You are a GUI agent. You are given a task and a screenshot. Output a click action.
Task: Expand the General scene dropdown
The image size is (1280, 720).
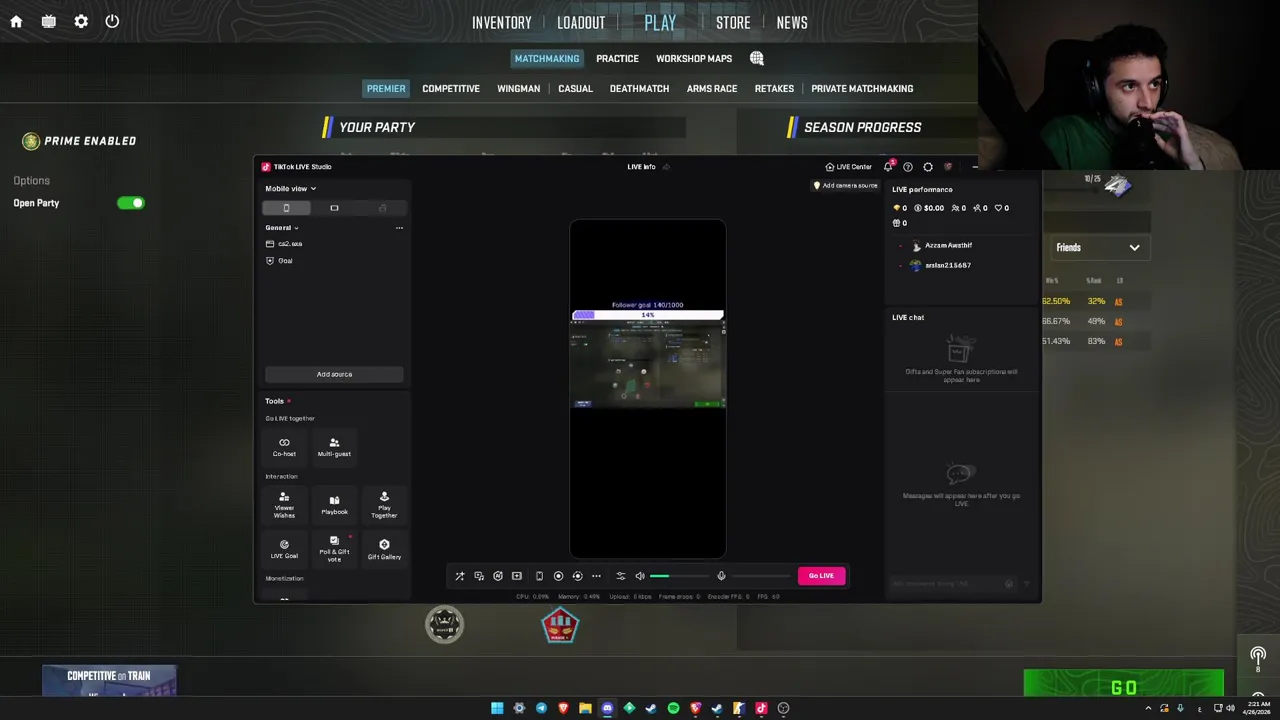coord(281,228)
